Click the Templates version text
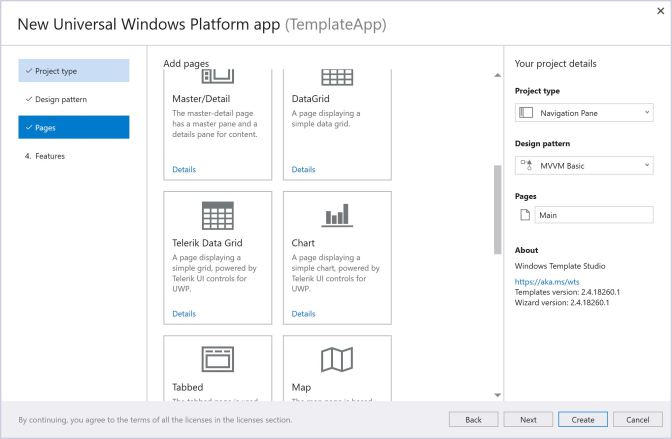 567,292
